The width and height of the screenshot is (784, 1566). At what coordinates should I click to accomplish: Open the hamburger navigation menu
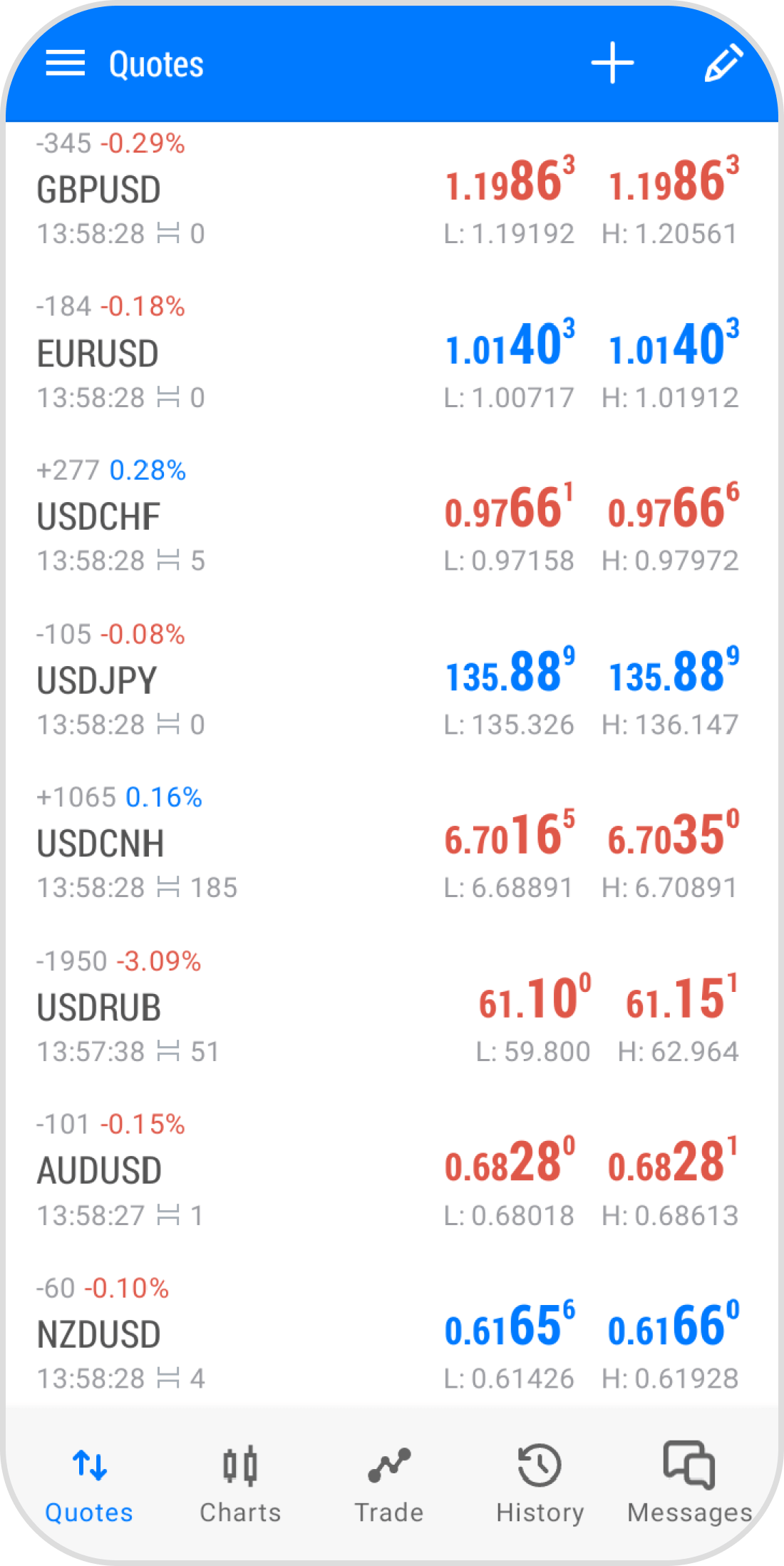(66, 63)
